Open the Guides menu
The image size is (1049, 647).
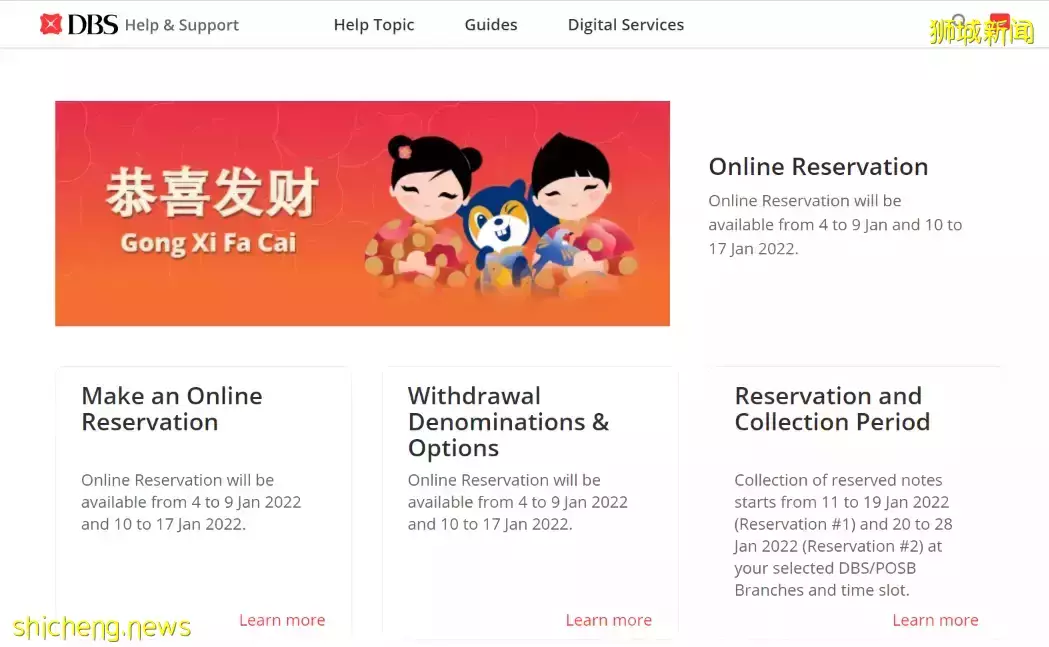pos(491,25)
